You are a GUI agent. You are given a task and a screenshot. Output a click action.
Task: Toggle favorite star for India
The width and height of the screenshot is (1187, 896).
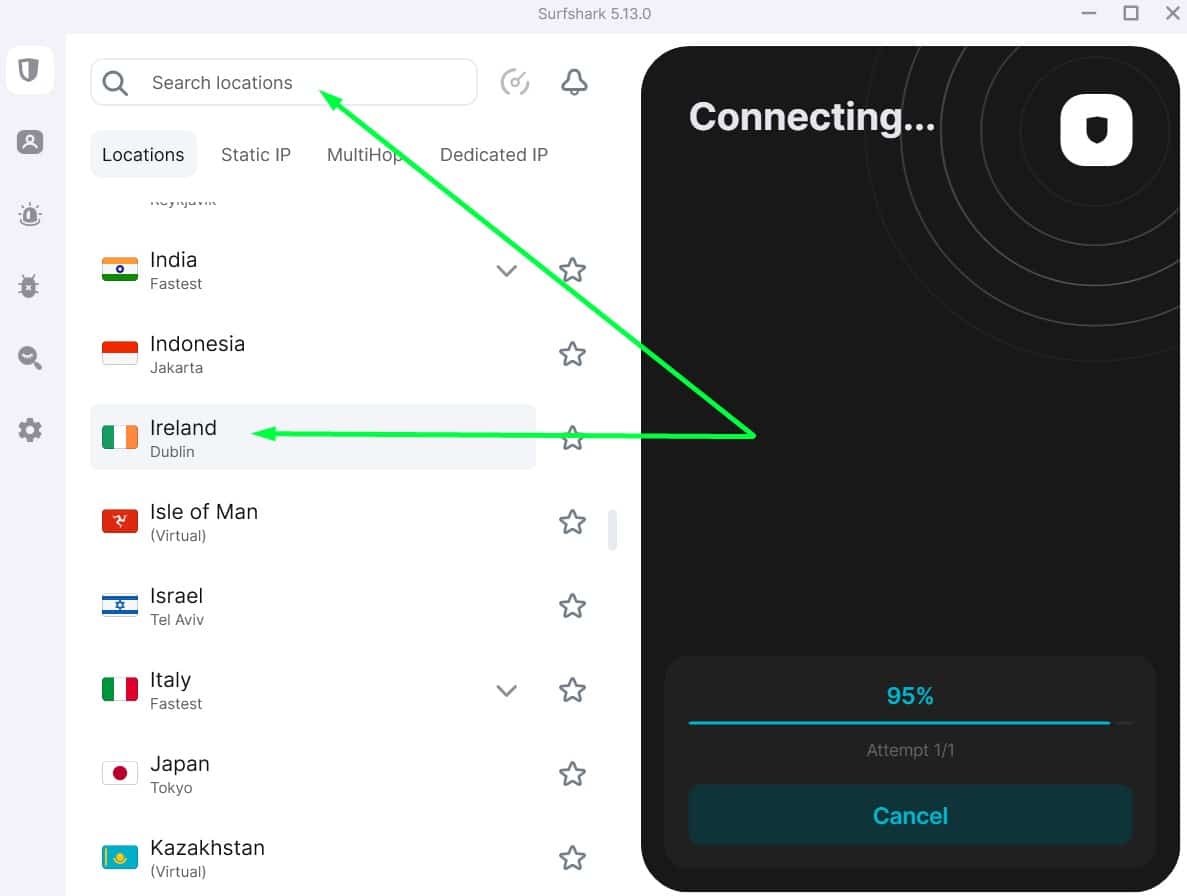tap(572, 270)
